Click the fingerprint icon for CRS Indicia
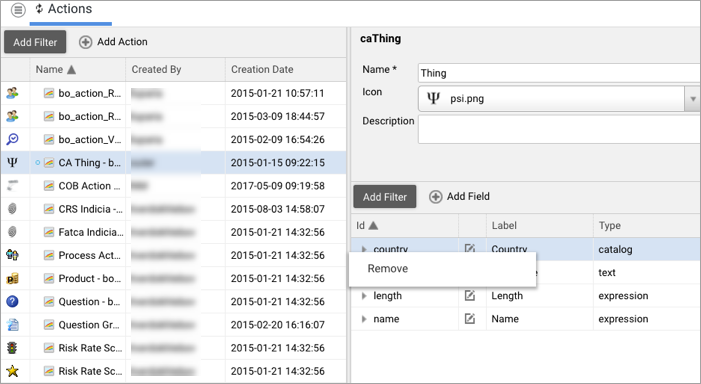 click(x=13, y=209)
